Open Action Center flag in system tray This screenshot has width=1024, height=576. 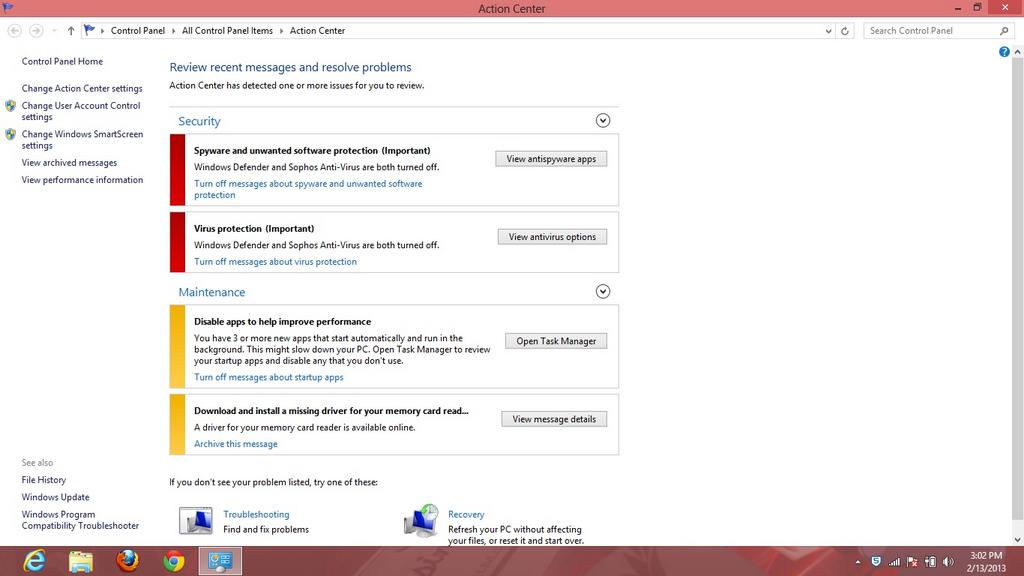point(912,562)
